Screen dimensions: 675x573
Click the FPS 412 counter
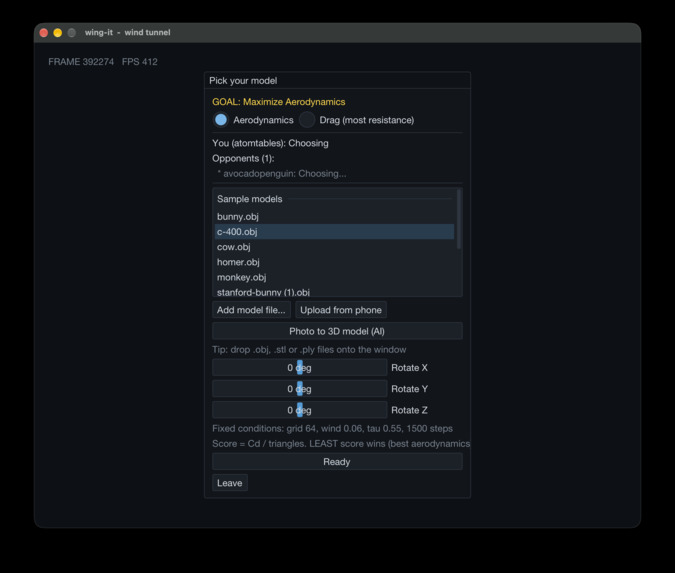pyautogui.click(x=139, y=62)
